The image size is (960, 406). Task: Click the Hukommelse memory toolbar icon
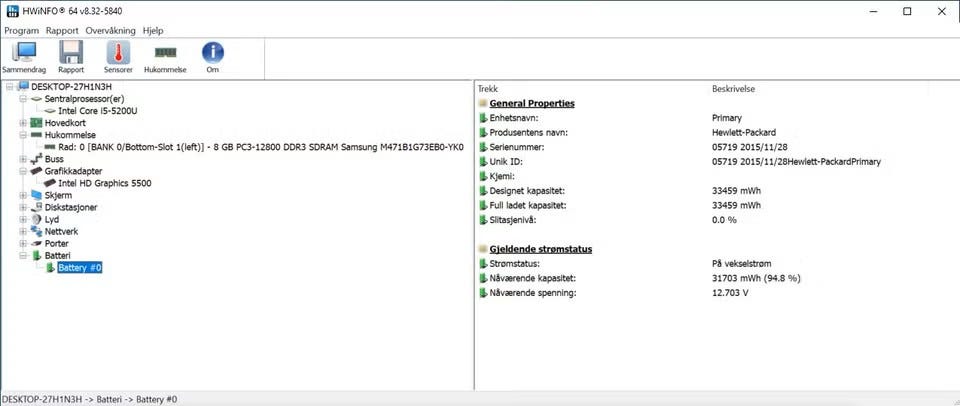pos(165,53)
